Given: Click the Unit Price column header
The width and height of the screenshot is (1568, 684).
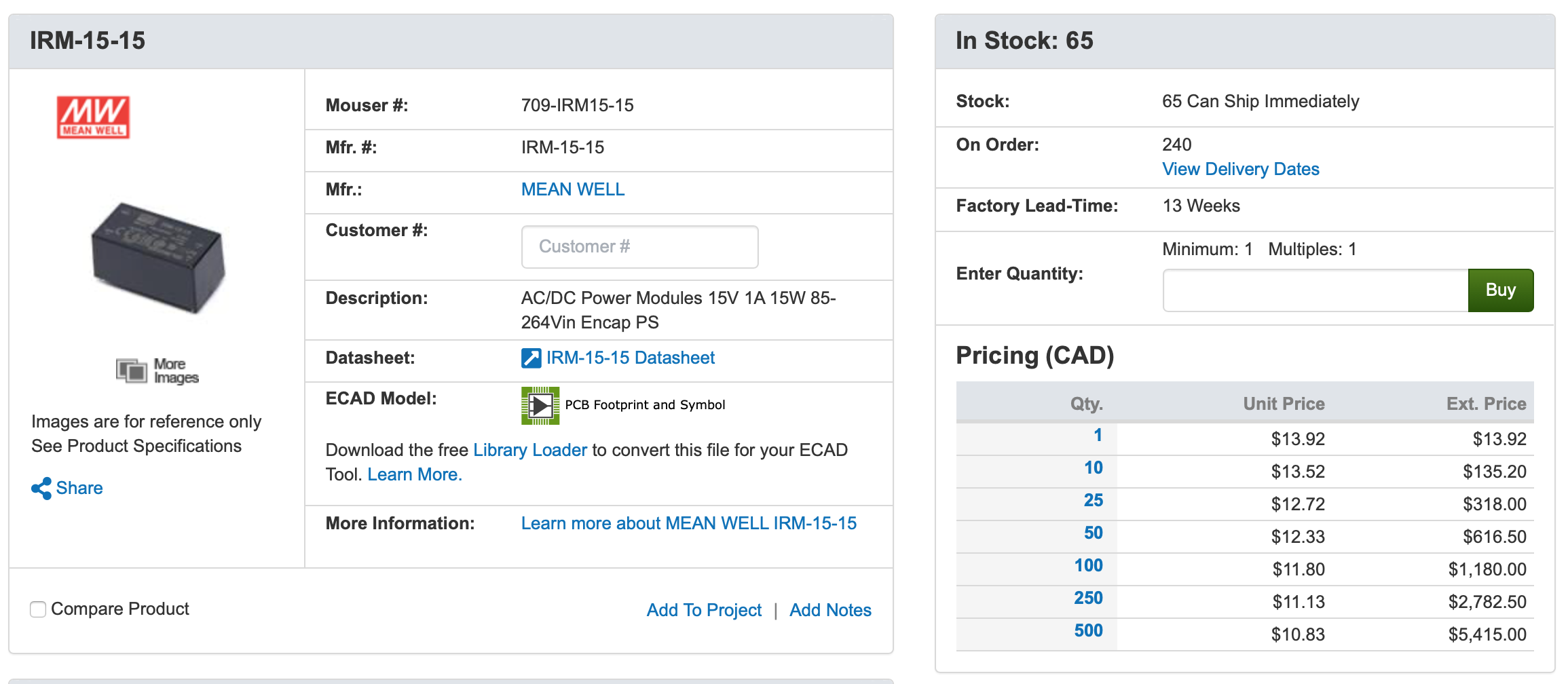Looking at the screenshot, I should 1284,404.
